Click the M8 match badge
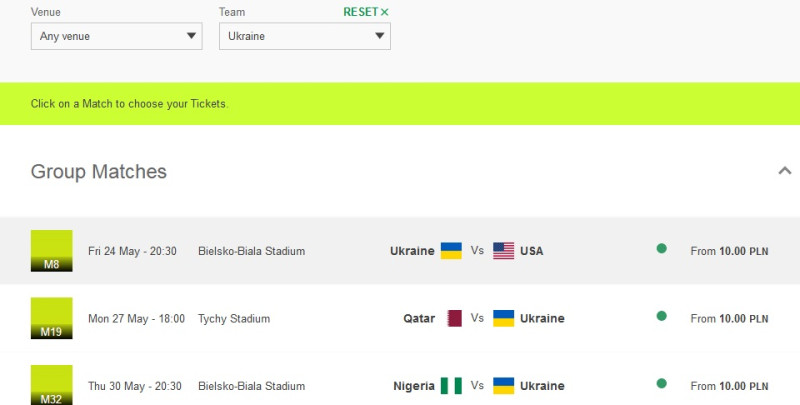 coord(52,250)
